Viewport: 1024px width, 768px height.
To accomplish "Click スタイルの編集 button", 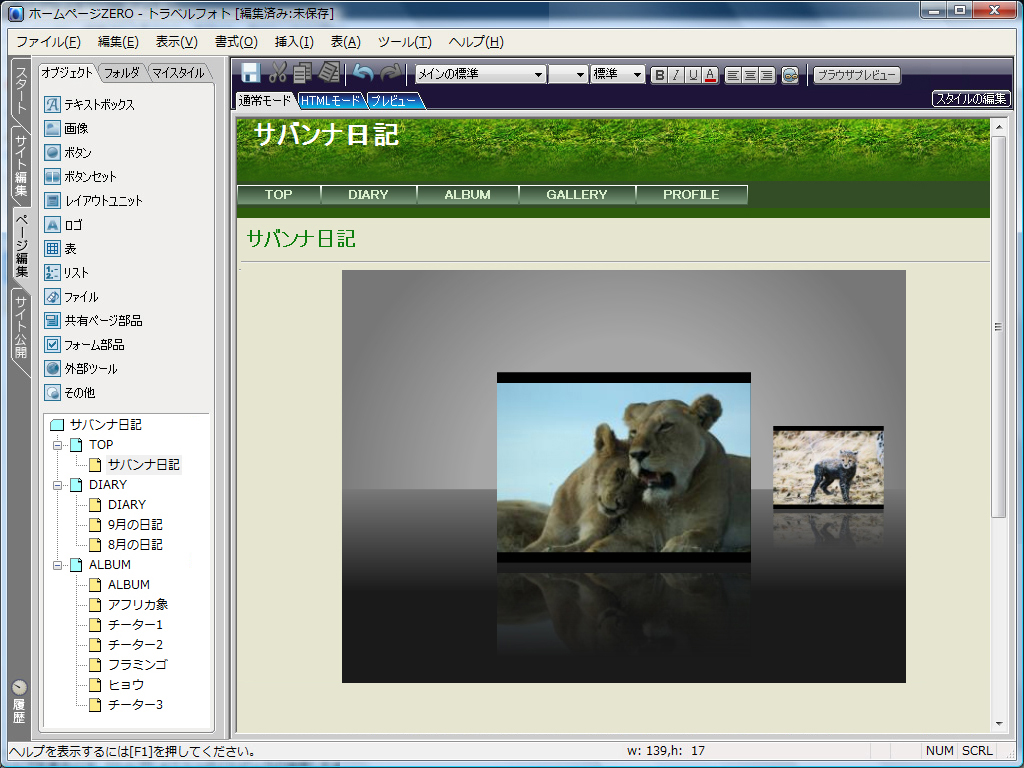I will pyautogui.click(x=971, y=99).
